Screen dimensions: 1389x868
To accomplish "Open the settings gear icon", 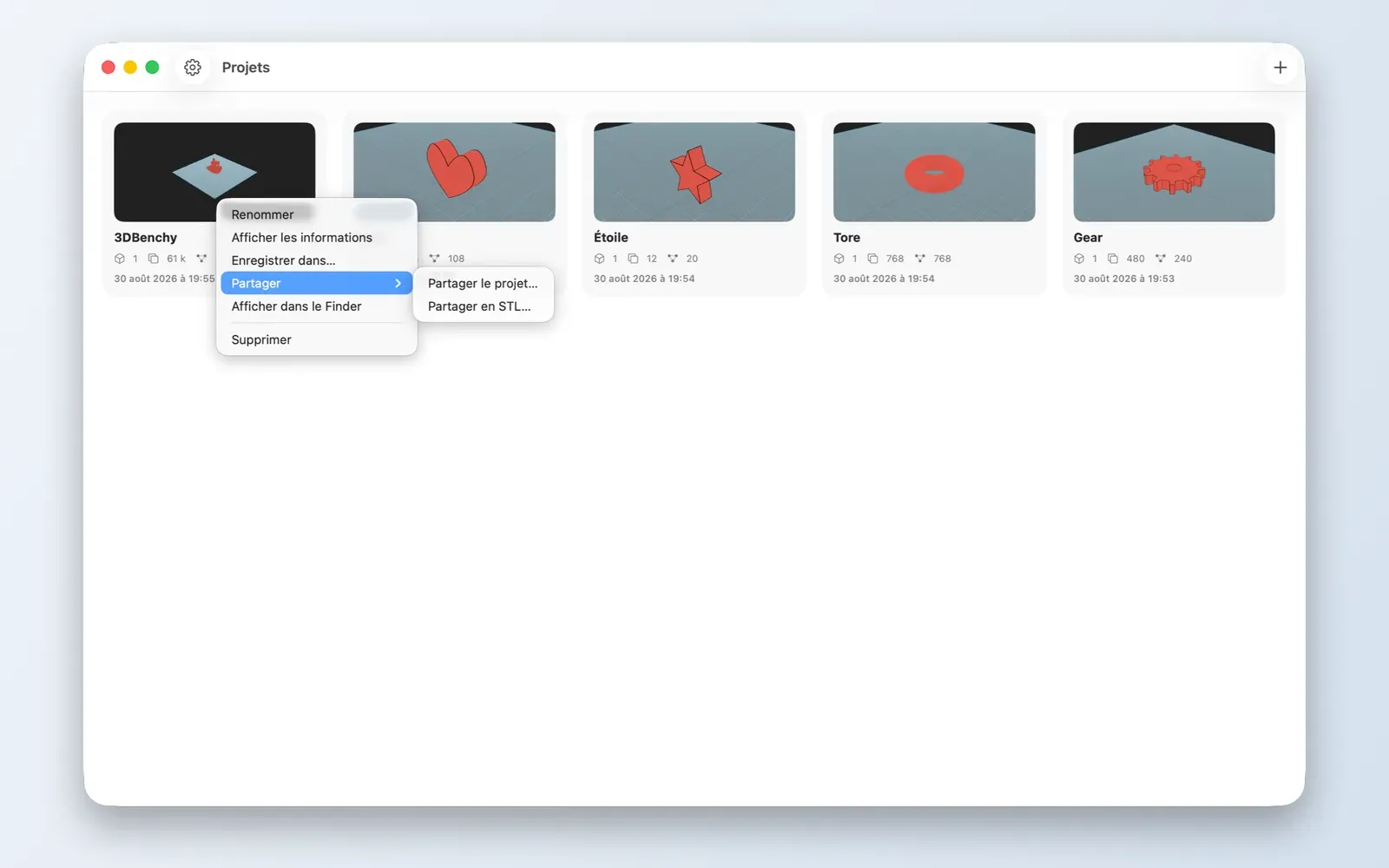I will [193, 68].
